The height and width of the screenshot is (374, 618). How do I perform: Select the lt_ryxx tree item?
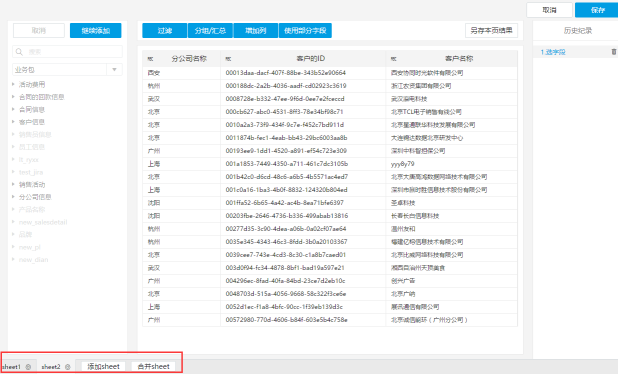(28, 160)
